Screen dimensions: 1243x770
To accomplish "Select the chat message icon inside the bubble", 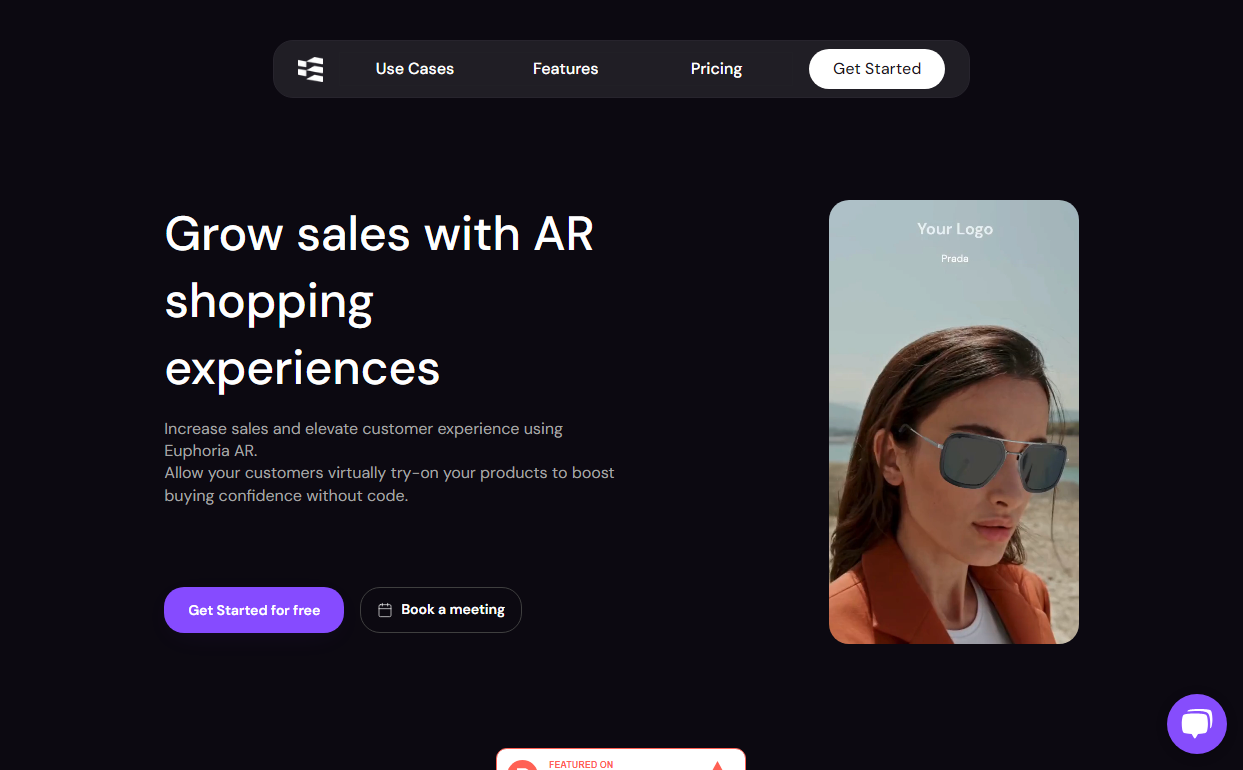I will pos(1197,723).
